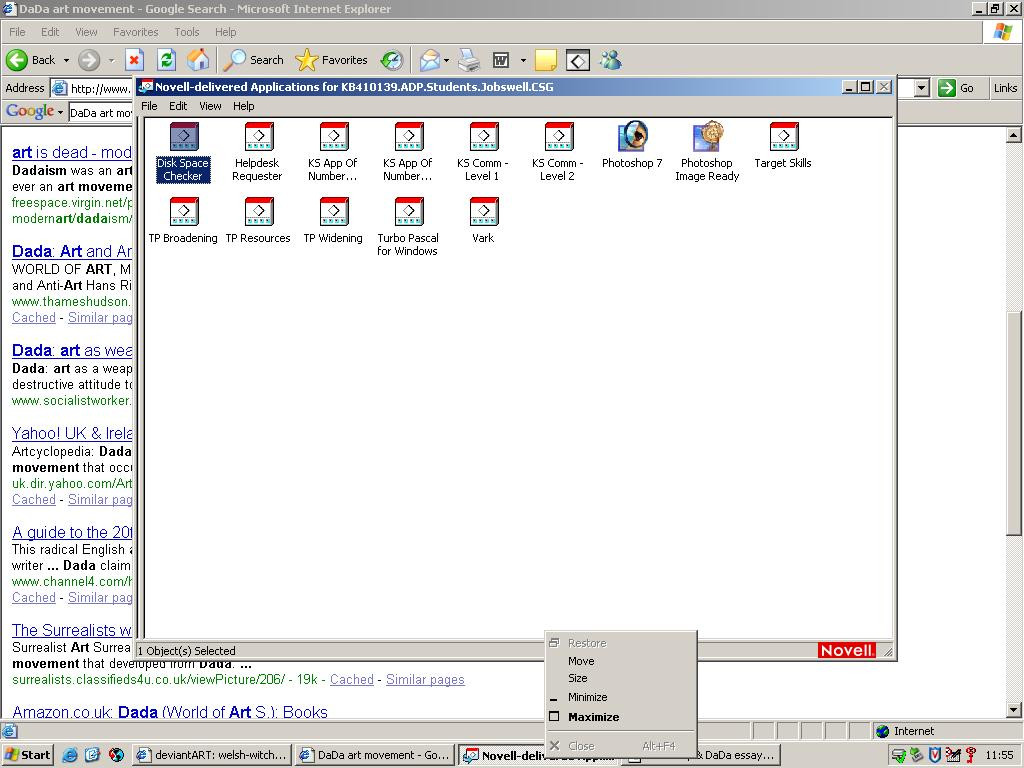Click the page scrollbar down arrow

[x=1013, y=710]
